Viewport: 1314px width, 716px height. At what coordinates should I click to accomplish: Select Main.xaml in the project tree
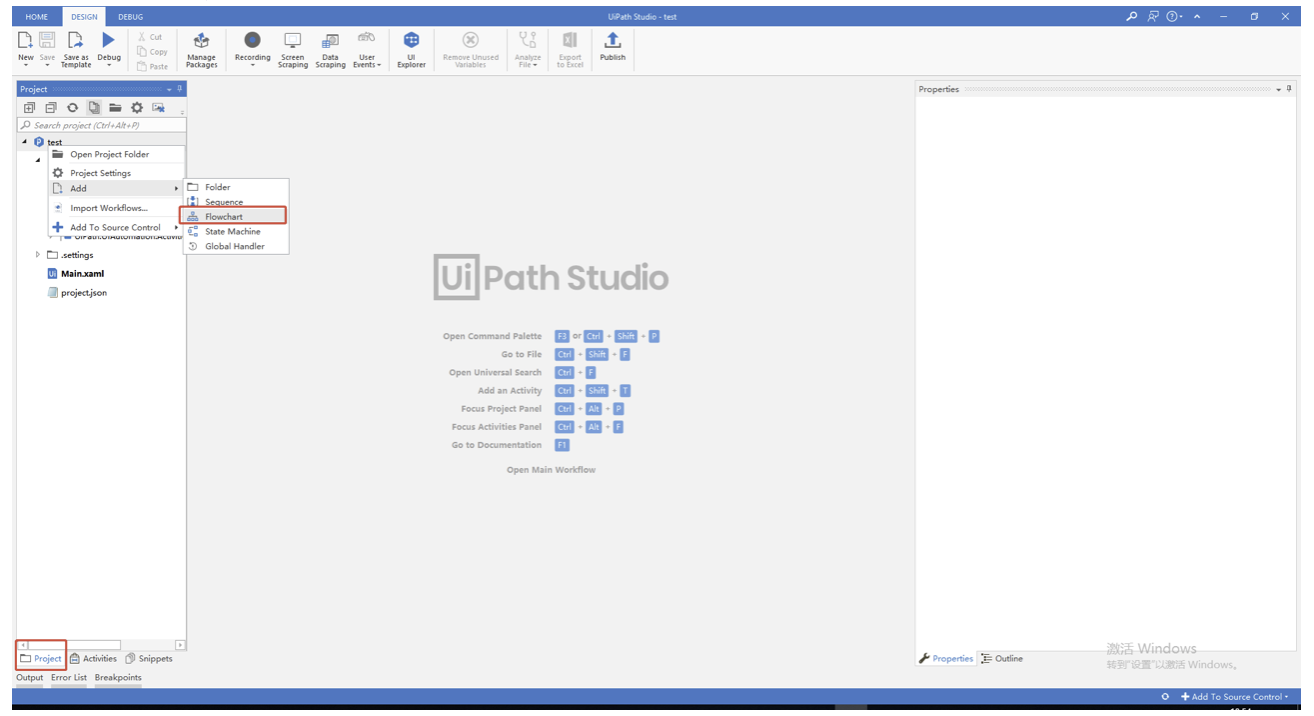(76, 273)
